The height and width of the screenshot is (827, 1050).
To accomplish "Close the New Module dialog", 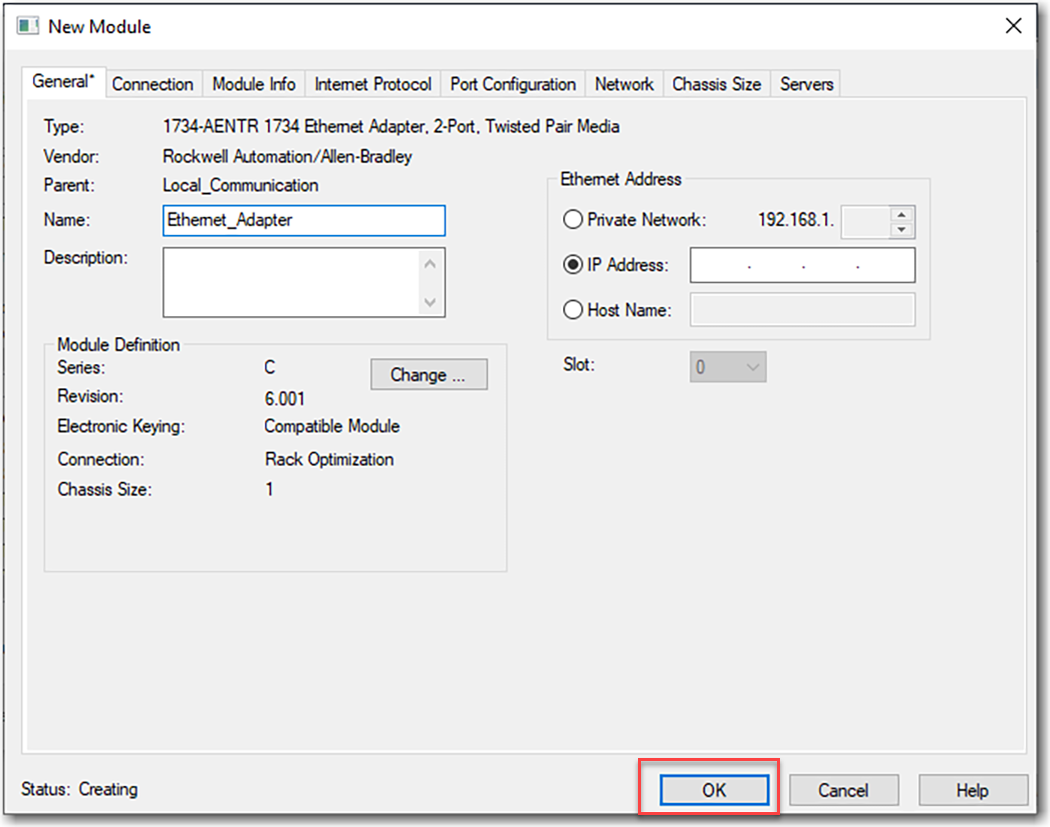I will pos(1013,26).
